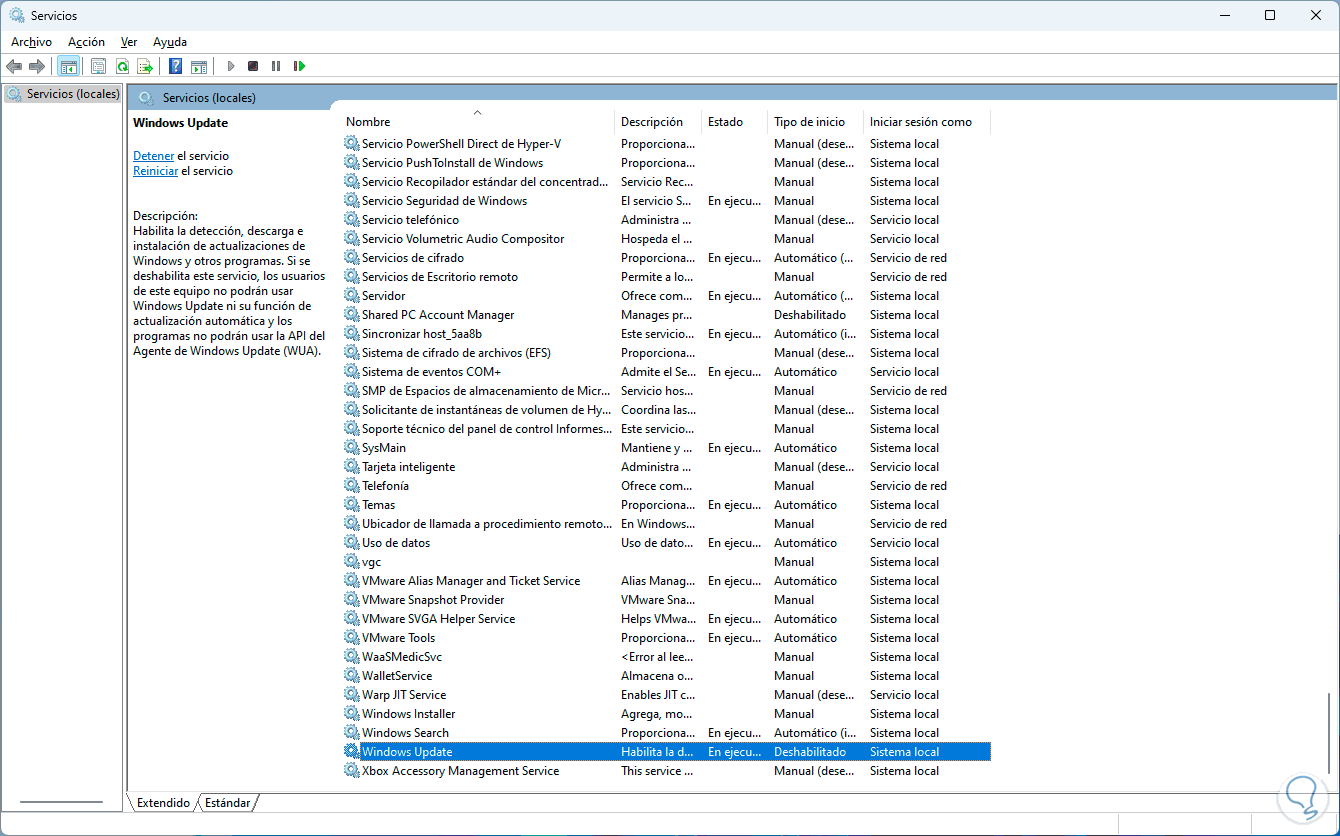Select Servicio Seguridad de Windows

click(445, 201)
